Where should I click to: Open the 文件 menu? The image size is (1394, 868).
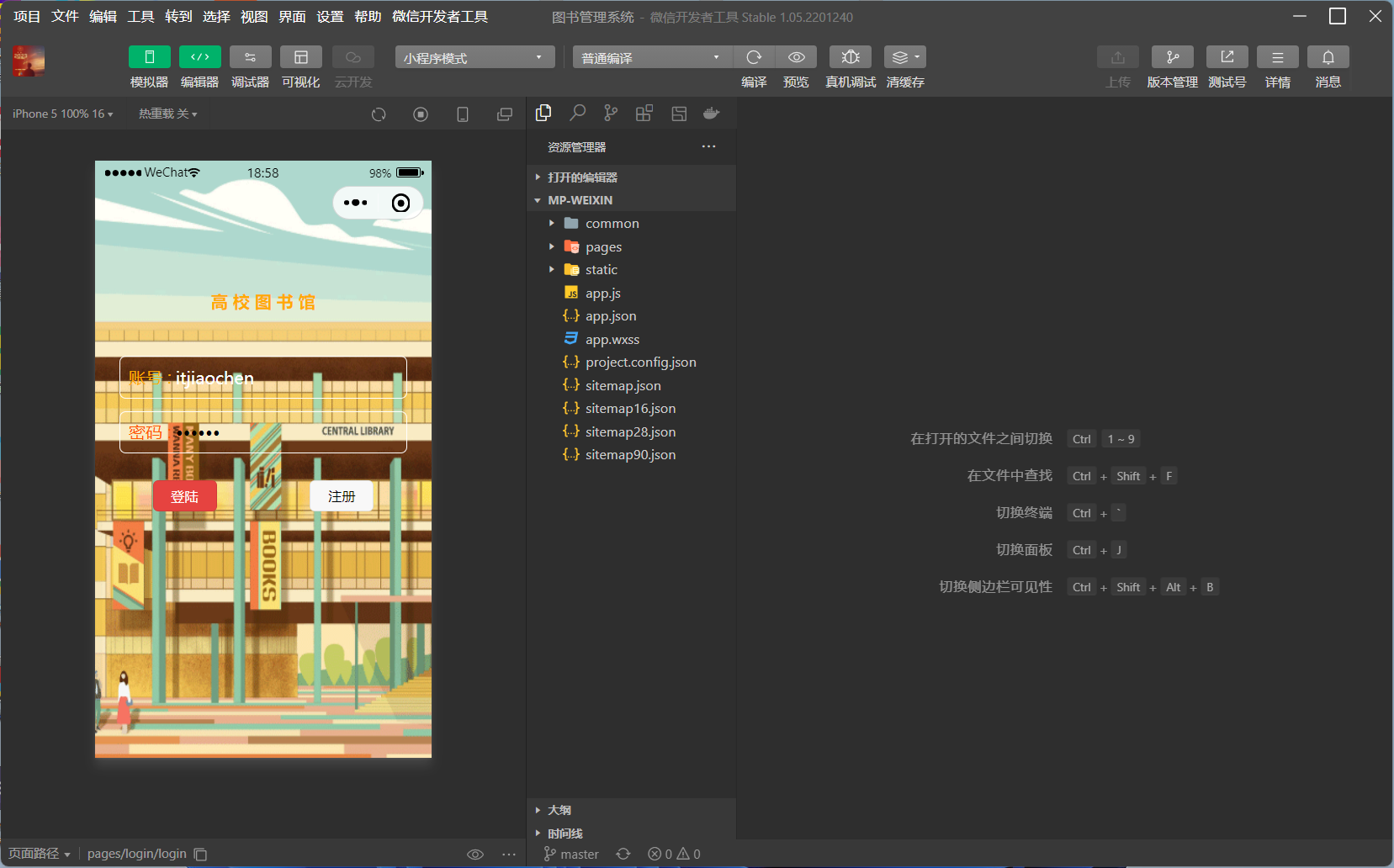65,16
